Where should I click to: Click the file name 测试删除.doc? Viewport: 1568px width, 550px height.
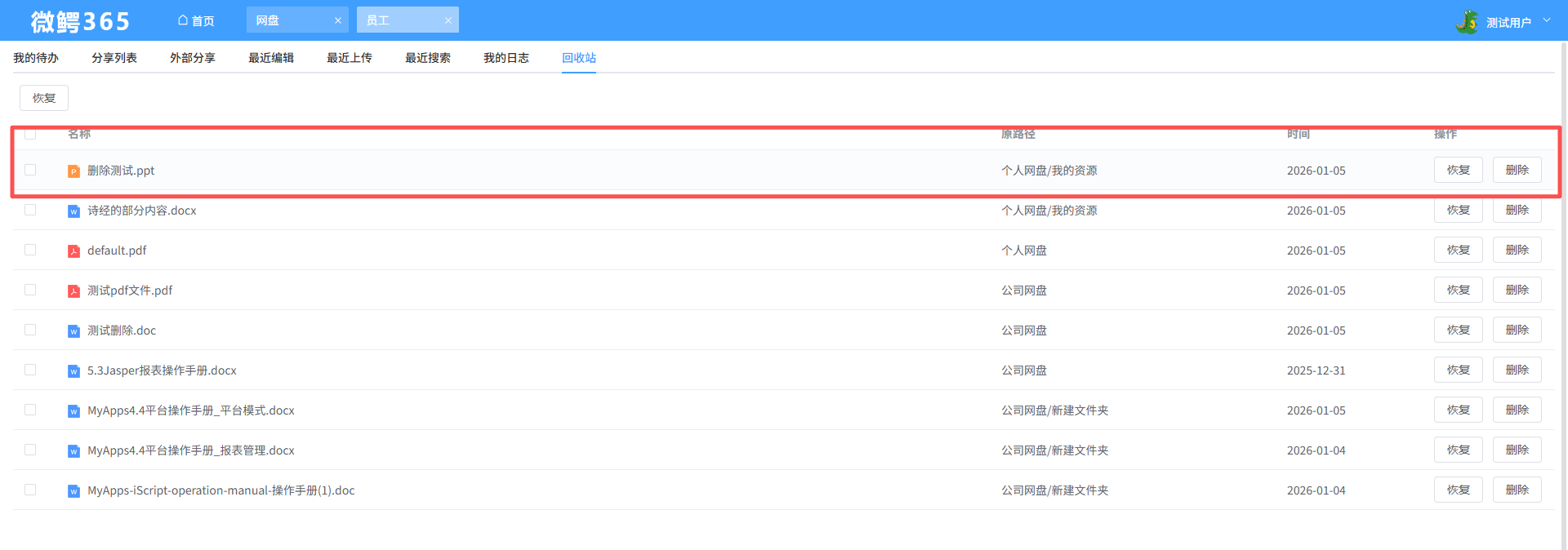click(122, 330)
